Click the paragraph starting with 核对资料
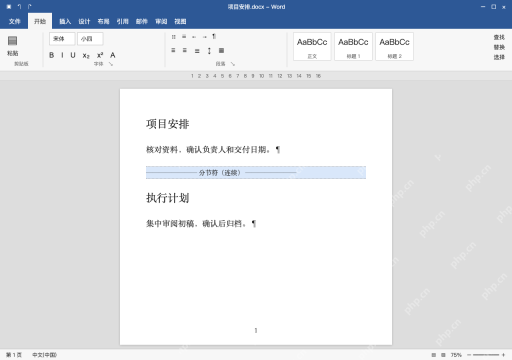Viewport: 512px width, 360px height. coord(213,150)
